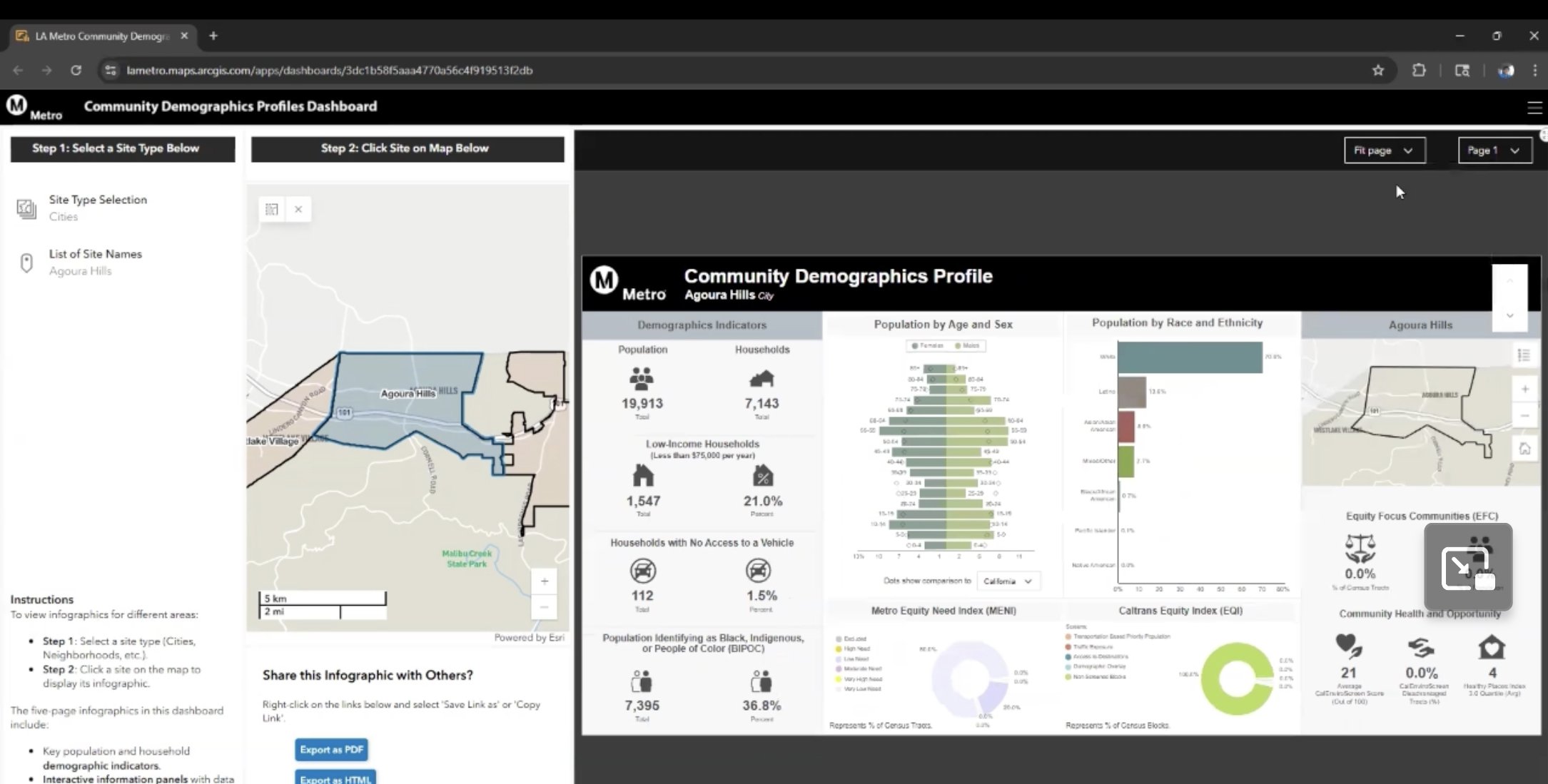Click the Instructions heading
The image size is (1548, 784).
[x=41, y=599]
